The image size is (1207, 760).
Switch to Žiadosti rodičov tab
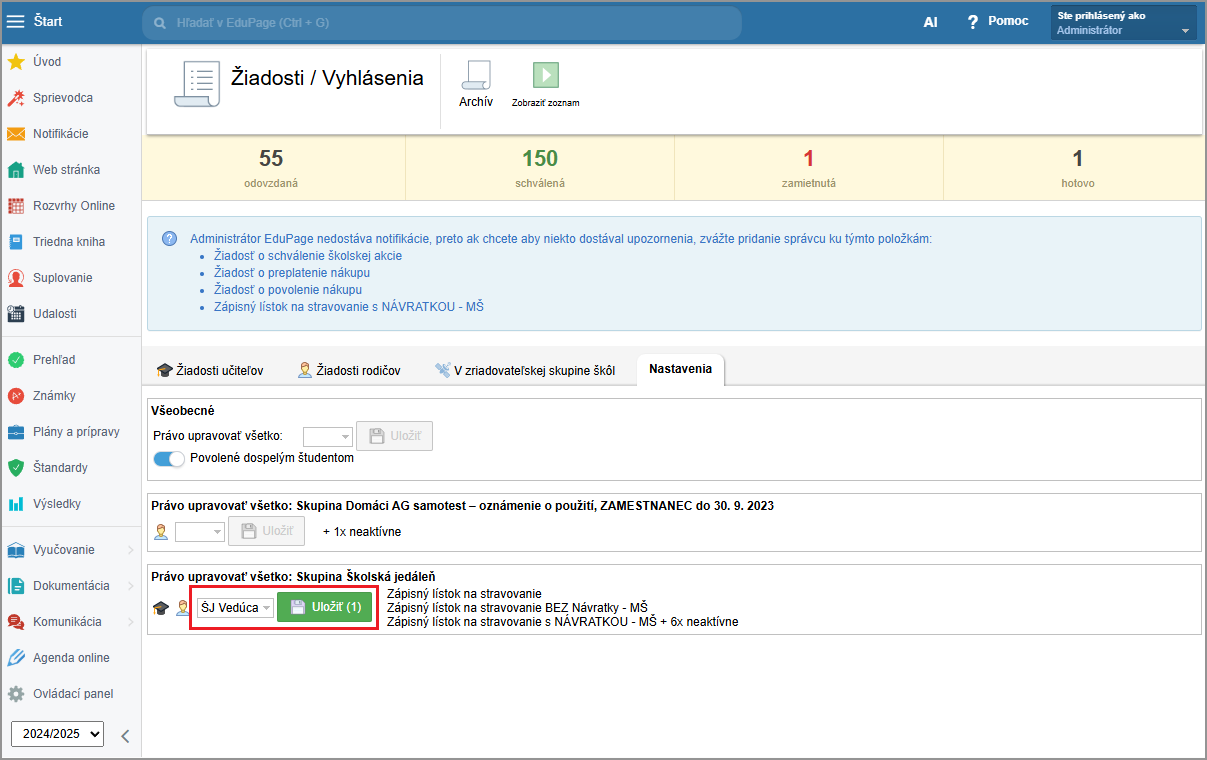pyautogui.click(x=349, y=371)
